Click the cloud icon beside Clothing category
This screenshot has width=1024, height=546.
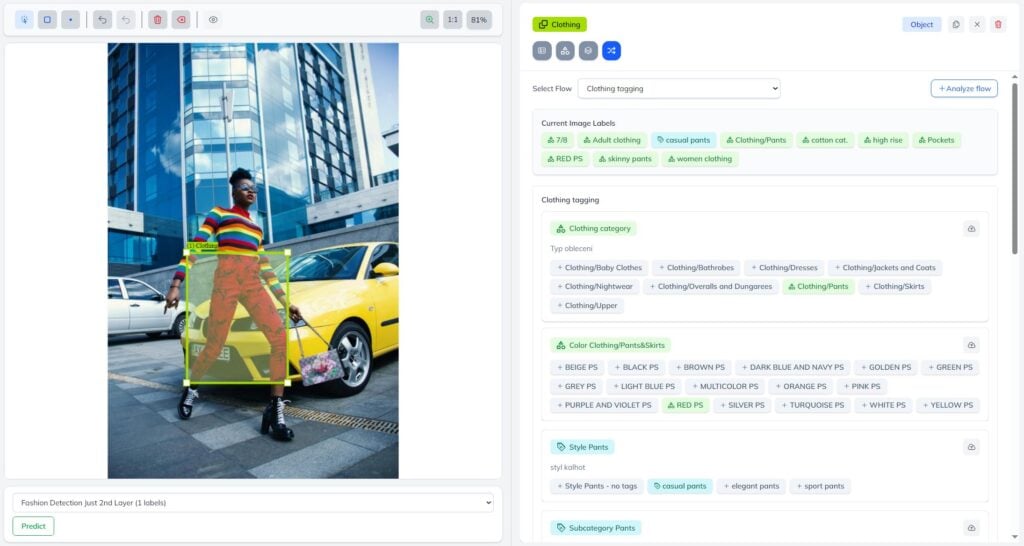pyautogui.click(x=970, y=229)
